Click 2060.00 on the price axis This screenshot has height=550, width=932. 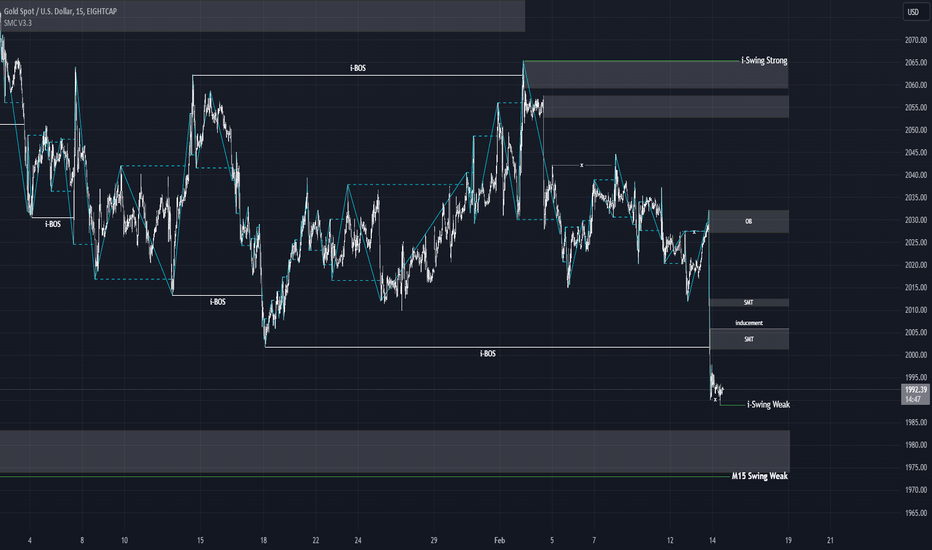(916, 85)
